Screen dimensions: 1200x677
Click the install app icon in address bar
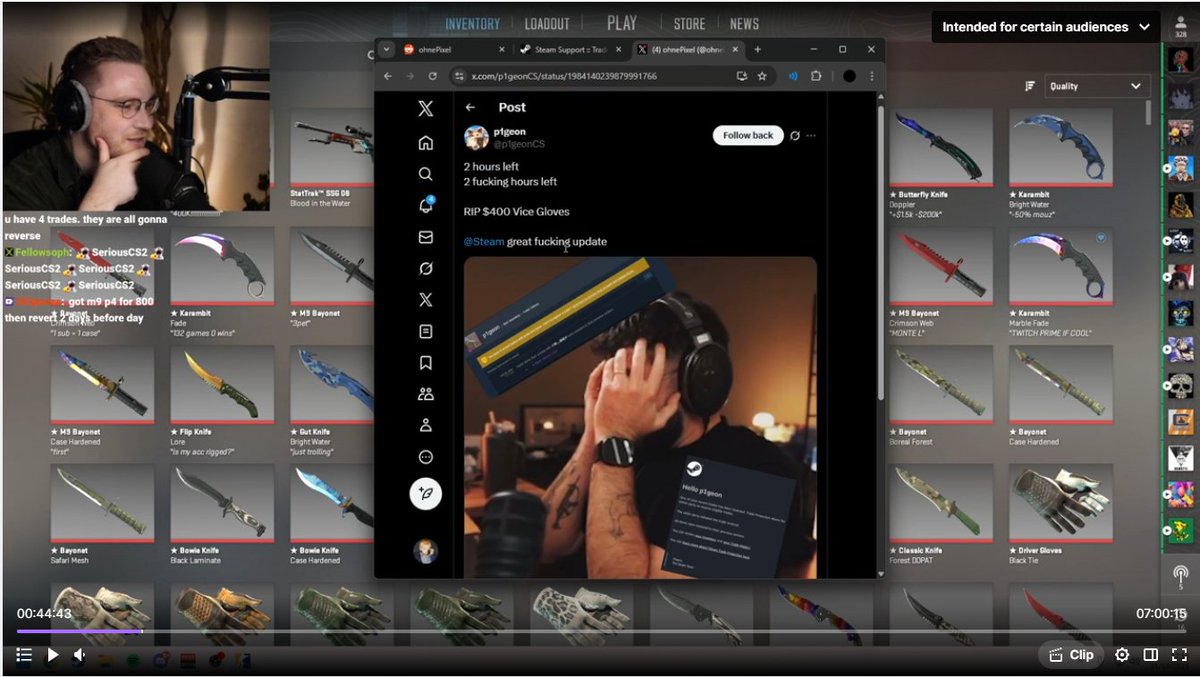pos(742,76)
